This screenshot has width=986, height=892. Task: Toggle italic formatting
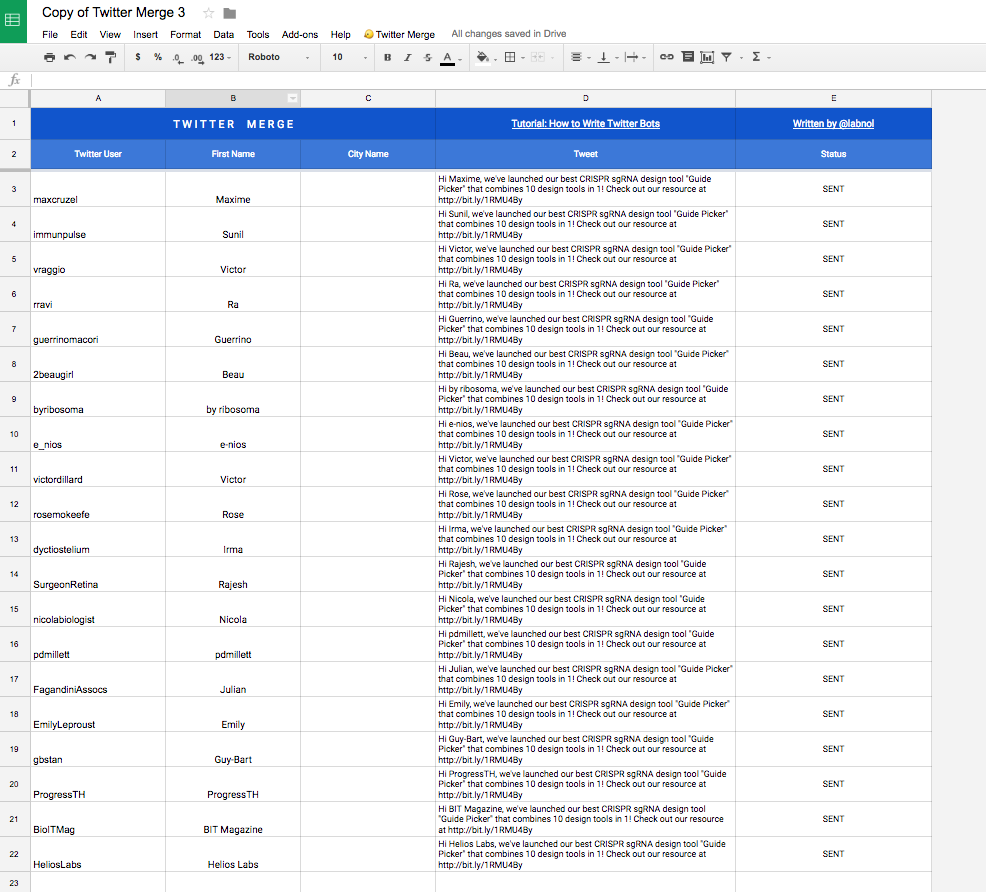click(x=407, y=57)
